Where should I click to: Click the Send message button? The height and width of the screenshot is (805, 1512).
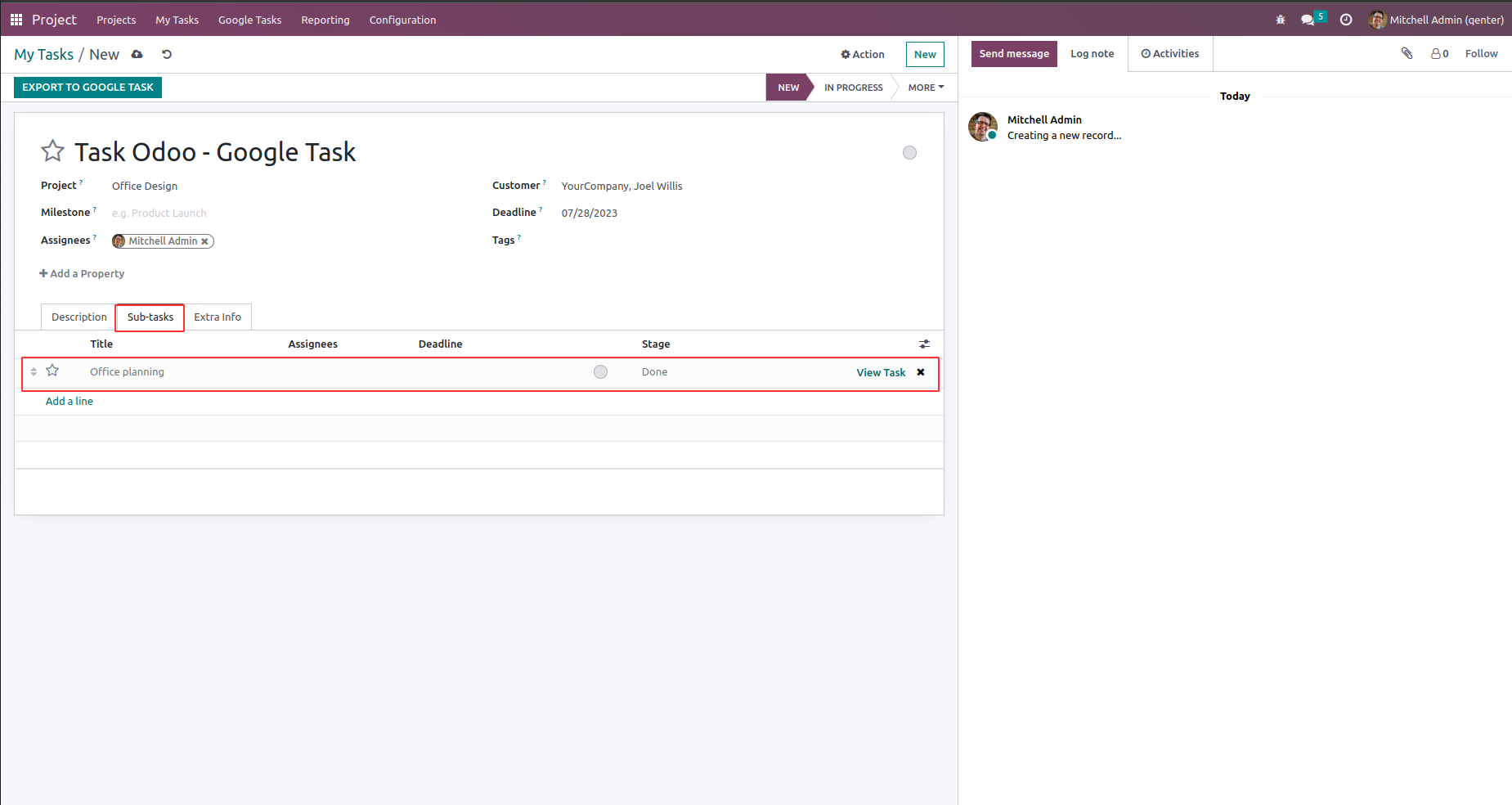[x=1014, y=54]
